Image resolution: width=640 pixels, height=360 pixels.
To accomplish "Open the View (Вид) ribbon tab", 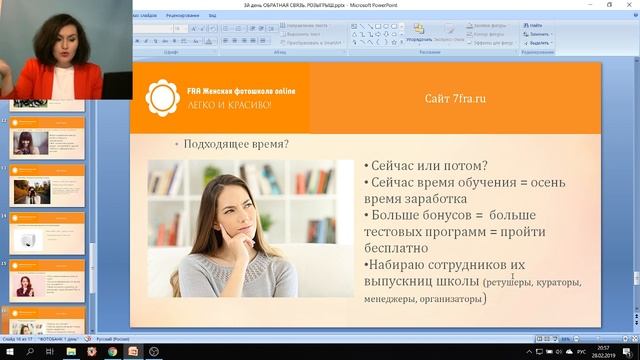I will 212,16.
